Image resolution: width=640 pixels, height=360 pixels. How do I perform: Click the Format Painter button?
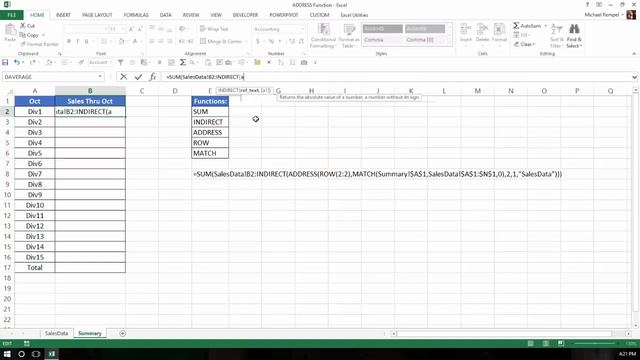39,44
